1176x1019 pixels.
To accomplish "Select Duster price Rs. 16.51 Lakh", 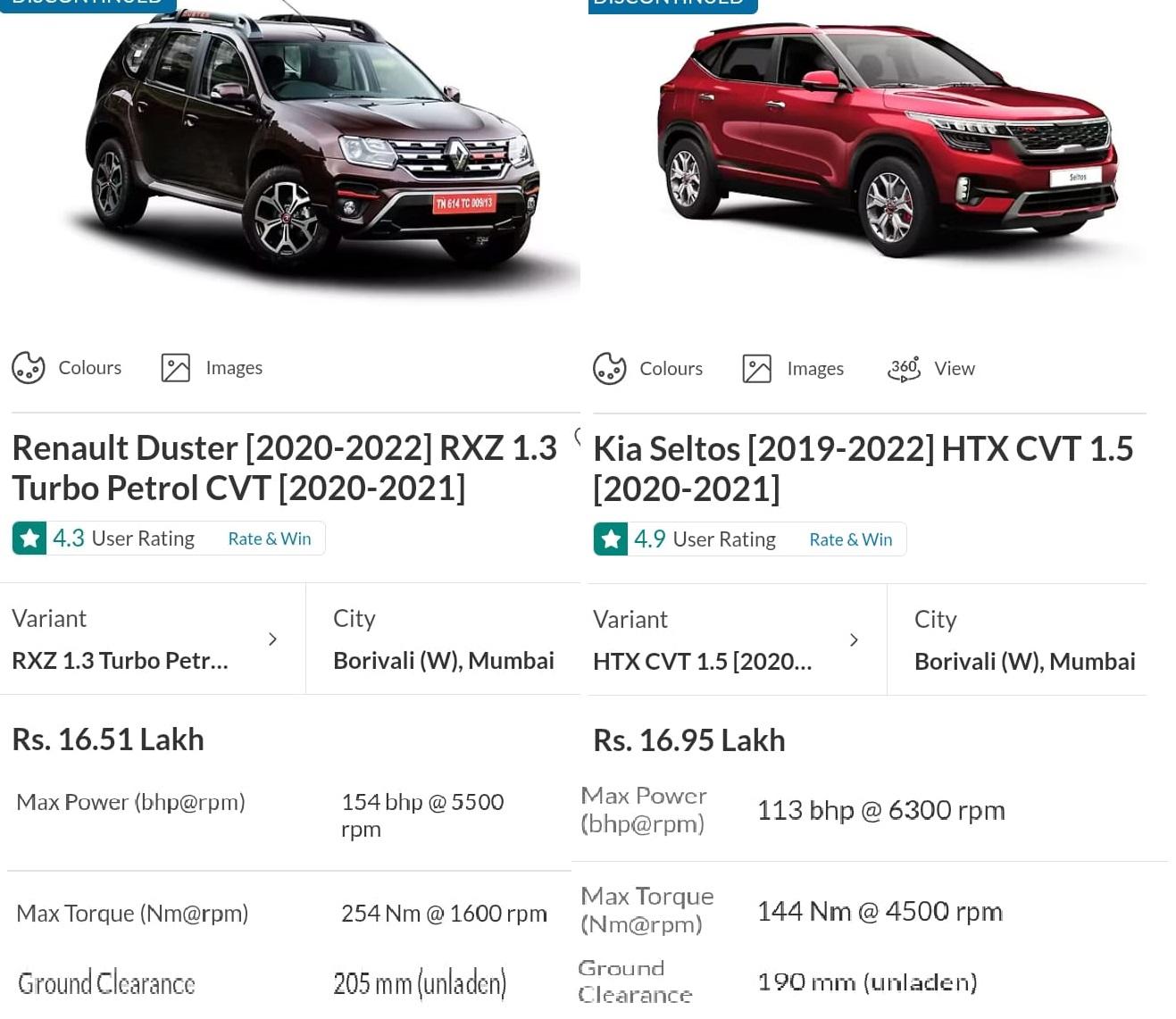I will click(x=108, y=739).
